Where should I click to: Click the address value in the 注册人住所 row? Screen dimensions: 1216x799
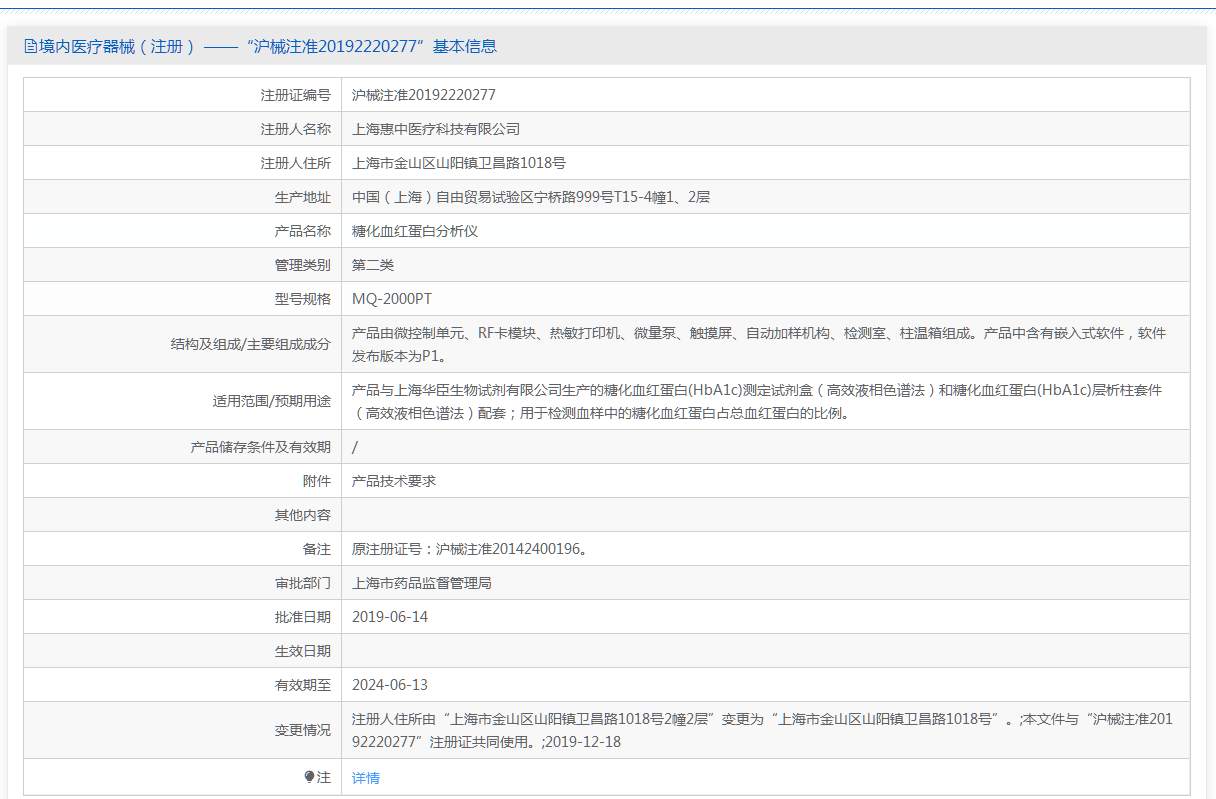point(459,163)
